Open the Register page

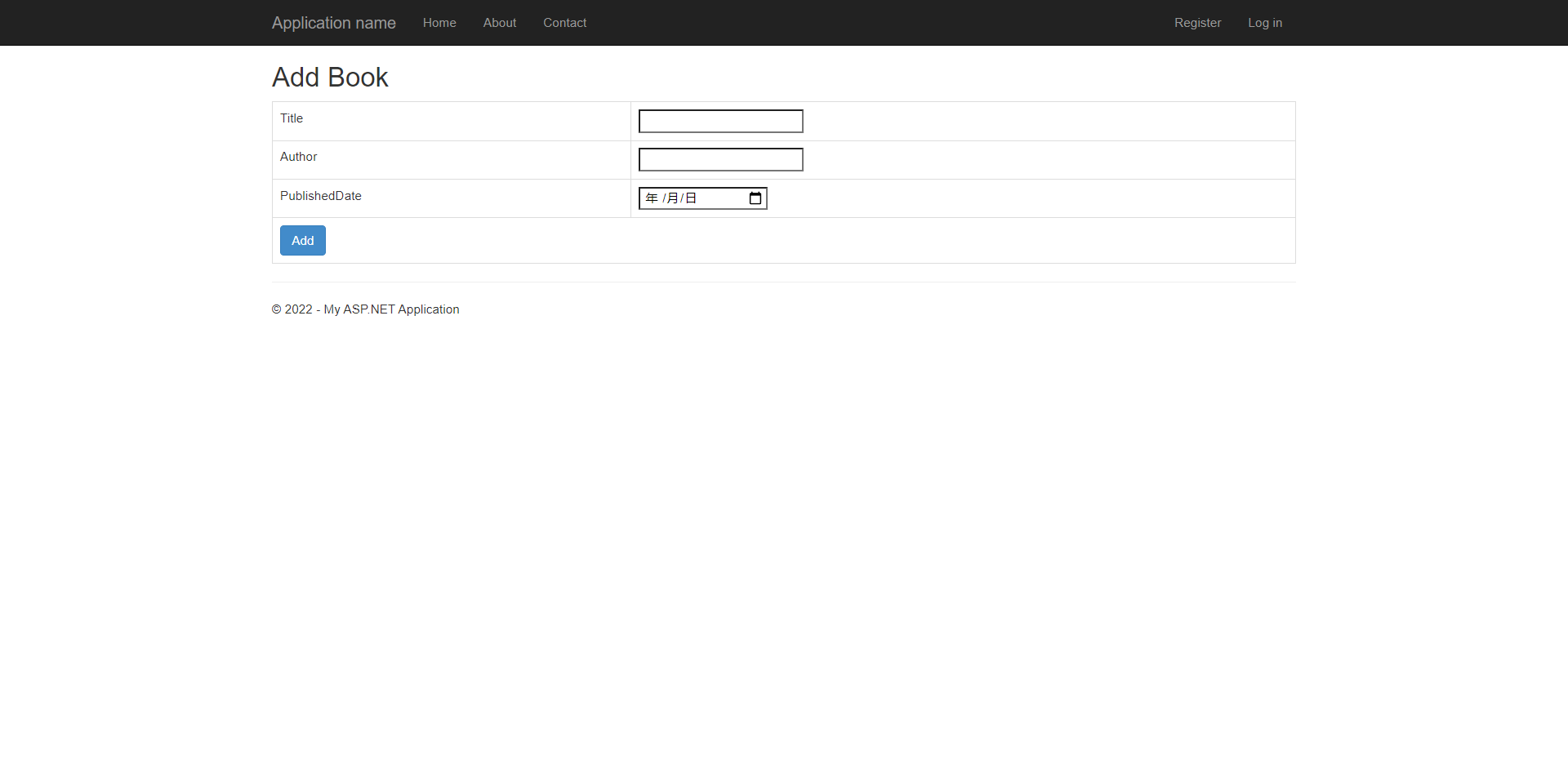coord(1197,22)
